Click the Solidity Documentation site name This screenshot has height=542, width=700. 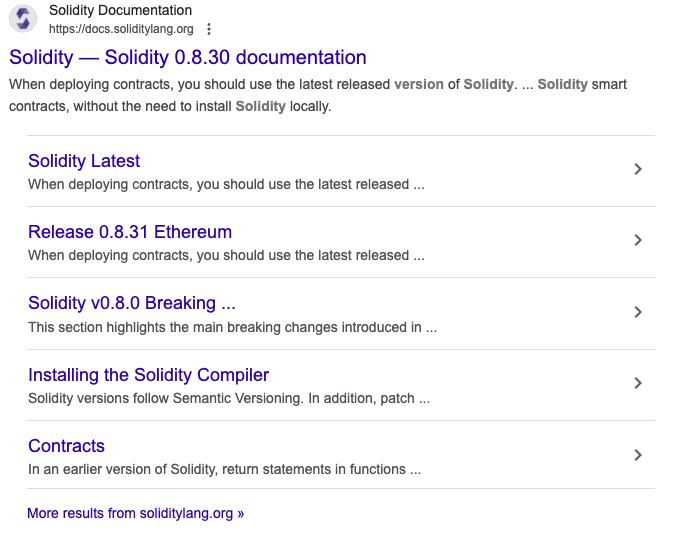(121, 10)
